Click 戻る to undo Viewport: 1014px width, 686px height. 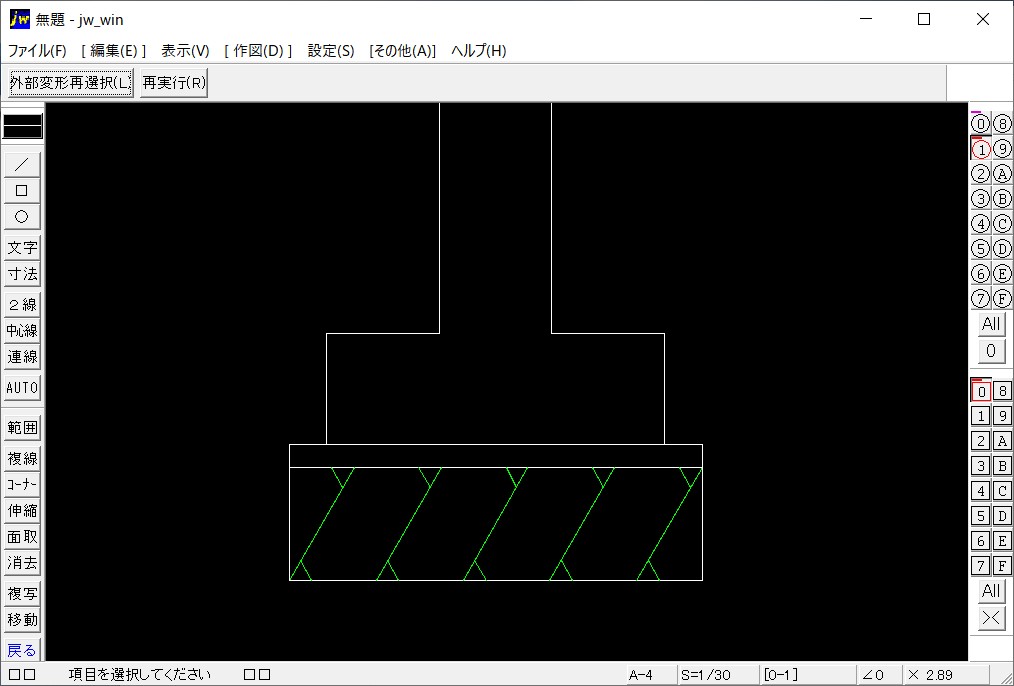(x=22, y=650)
